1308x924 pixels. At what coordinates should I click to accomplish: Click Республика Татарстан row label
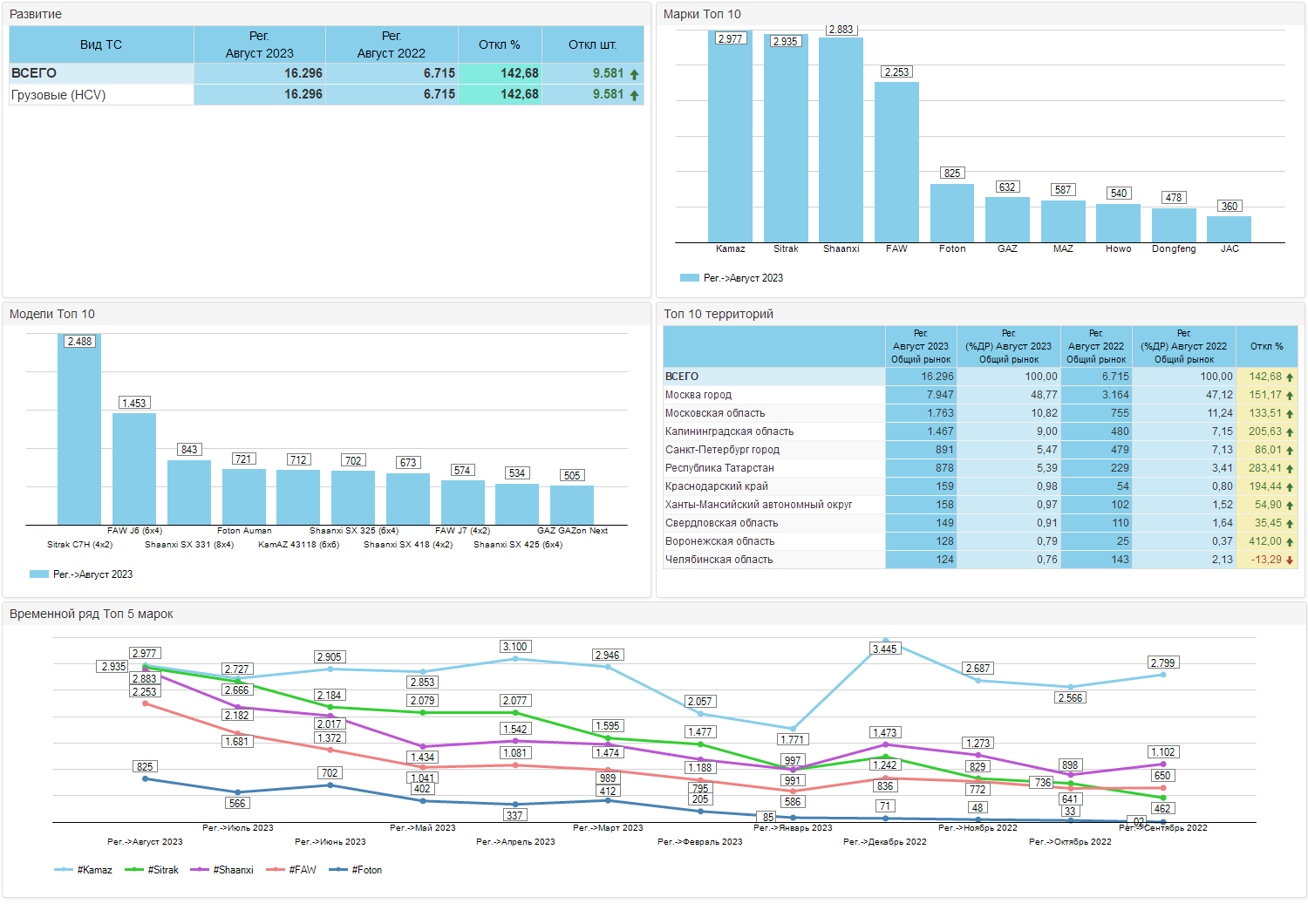pos(719,468)
